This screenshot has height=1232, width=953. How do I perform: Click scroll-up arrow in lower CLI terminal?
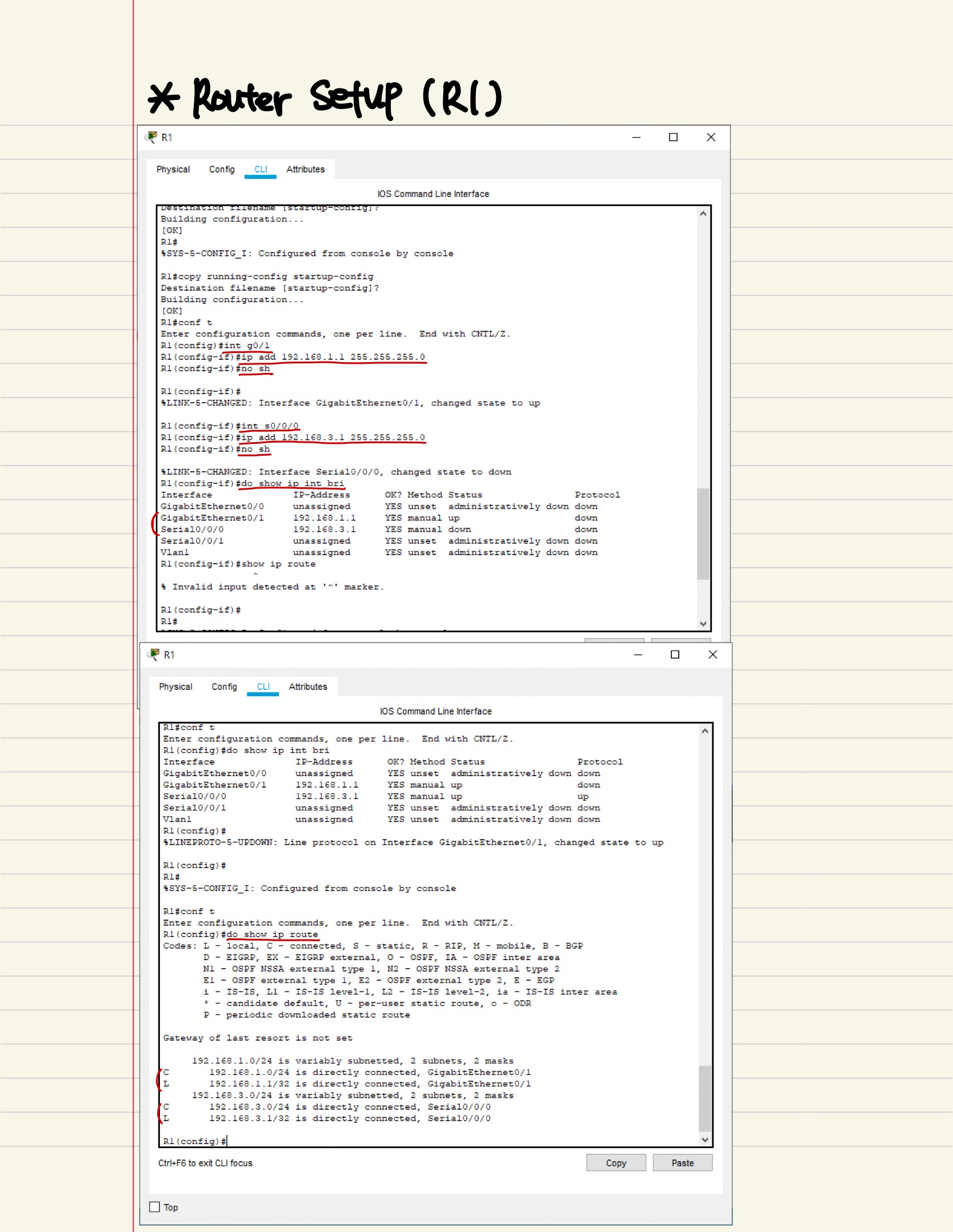(705, 731)
